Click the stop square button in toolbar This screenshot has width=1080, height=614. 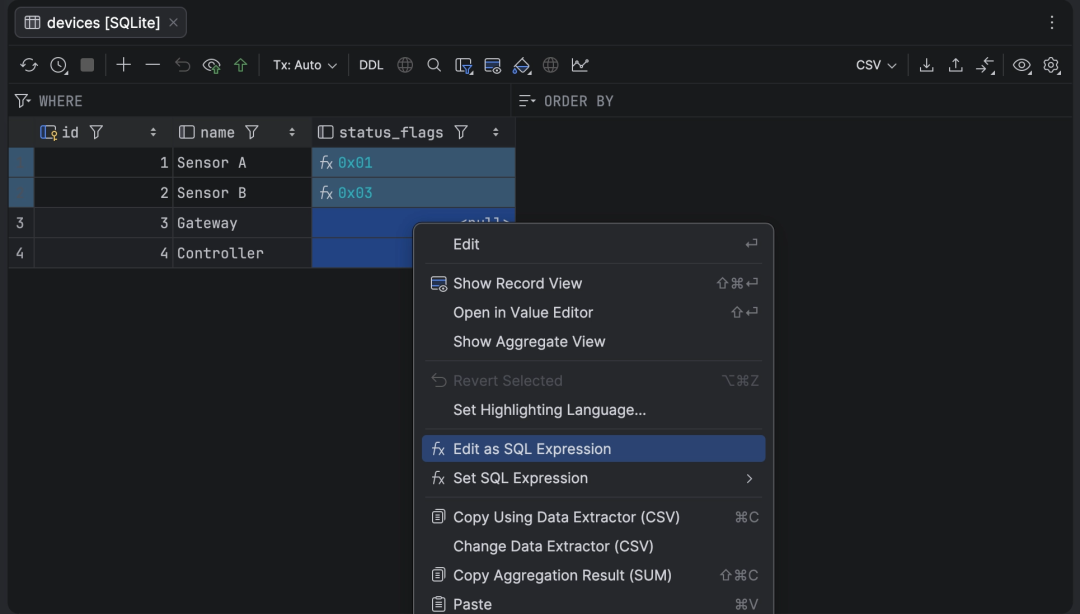click(x=87, y=65)
